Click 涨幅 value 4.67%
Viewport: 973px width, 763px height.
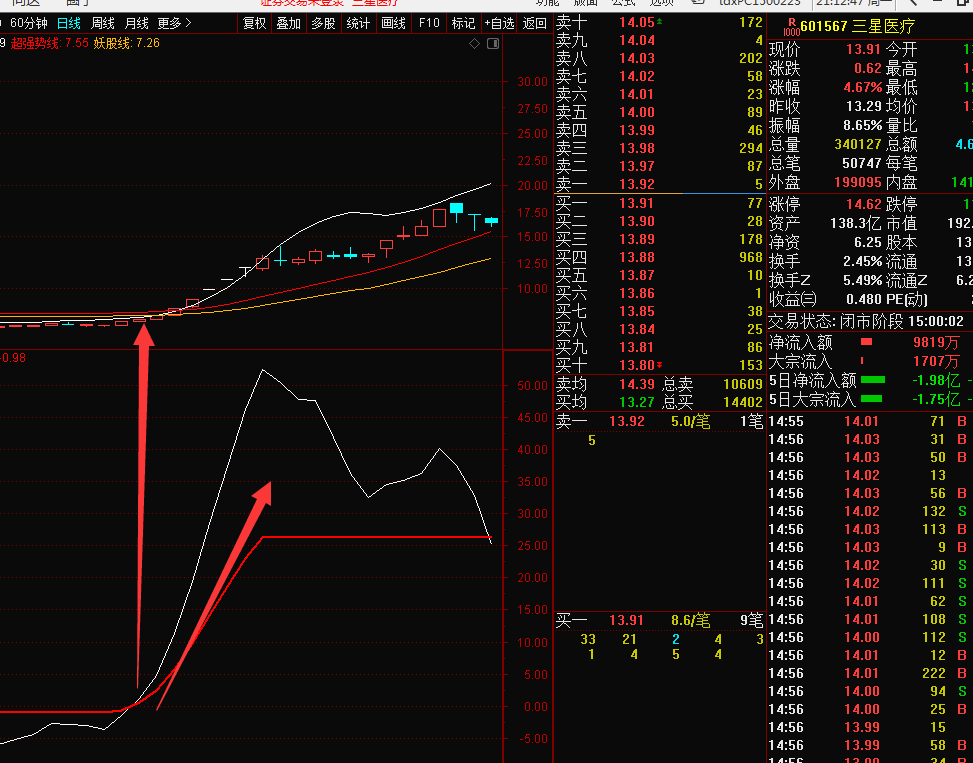tap(863, 87)
